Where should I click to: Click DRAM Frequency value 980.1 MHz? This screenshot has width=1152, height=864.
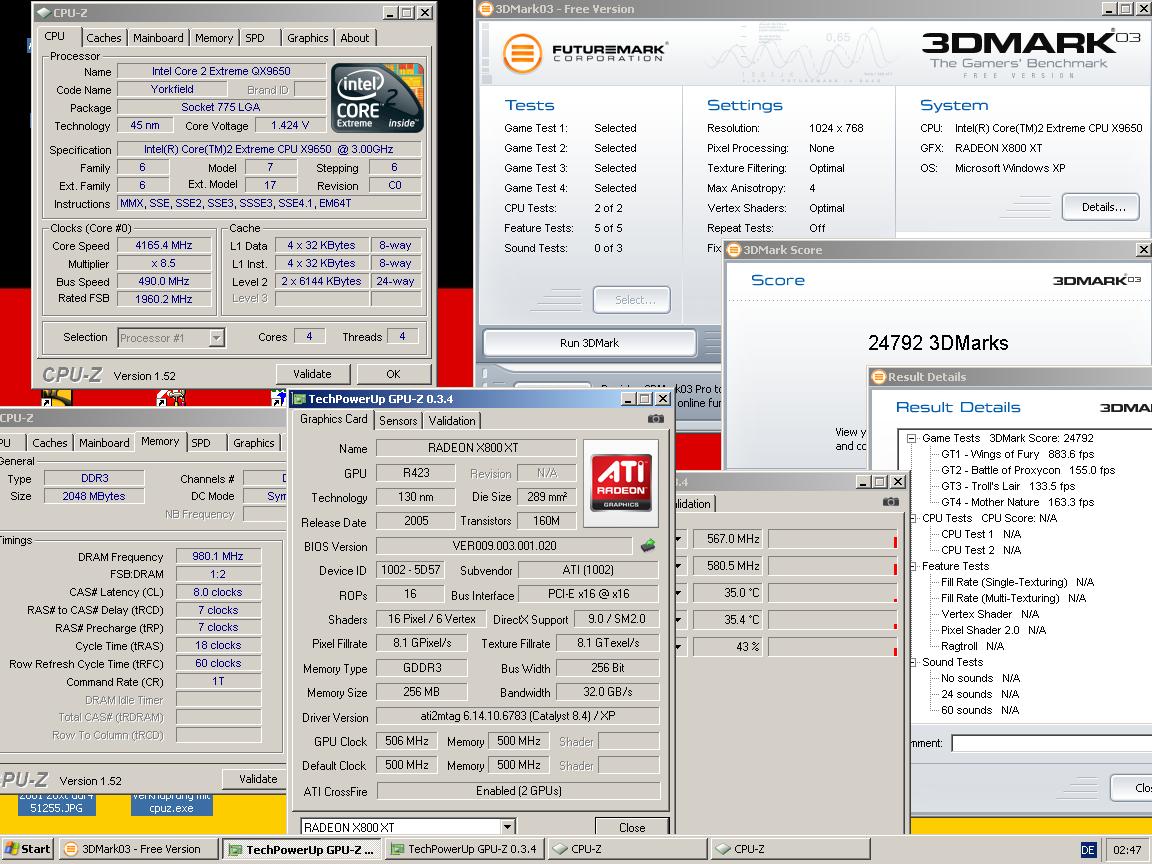[217, 556]
